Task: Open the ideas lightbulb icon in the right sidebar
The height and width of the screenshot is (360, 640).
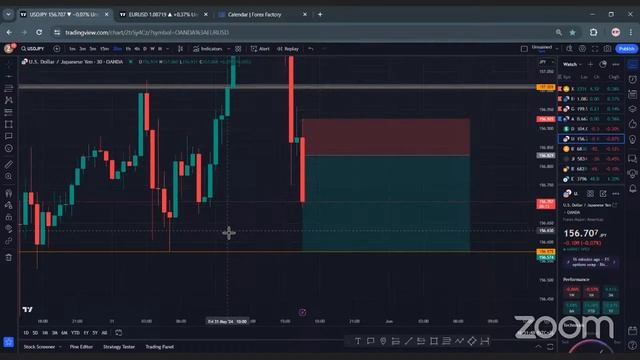Action: coord(633,140)
